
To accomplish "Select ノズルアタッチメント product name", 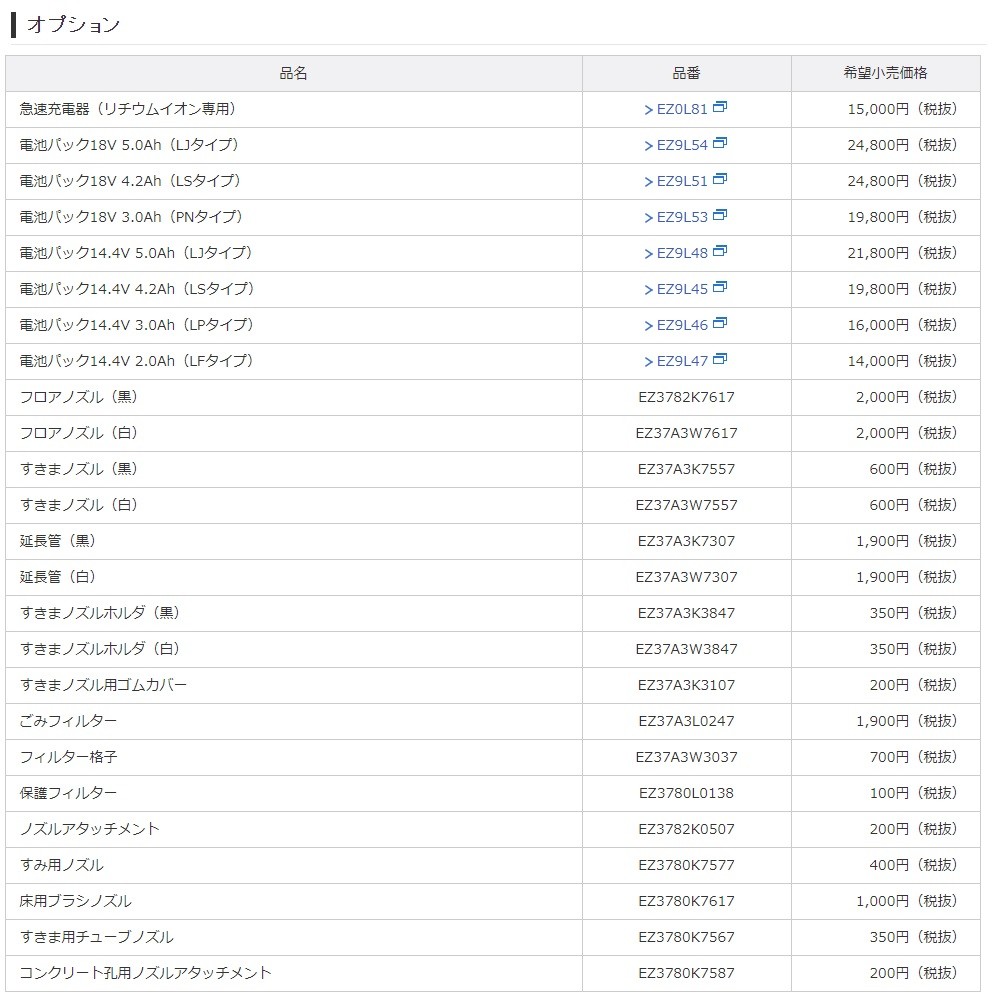I will 89,828.
